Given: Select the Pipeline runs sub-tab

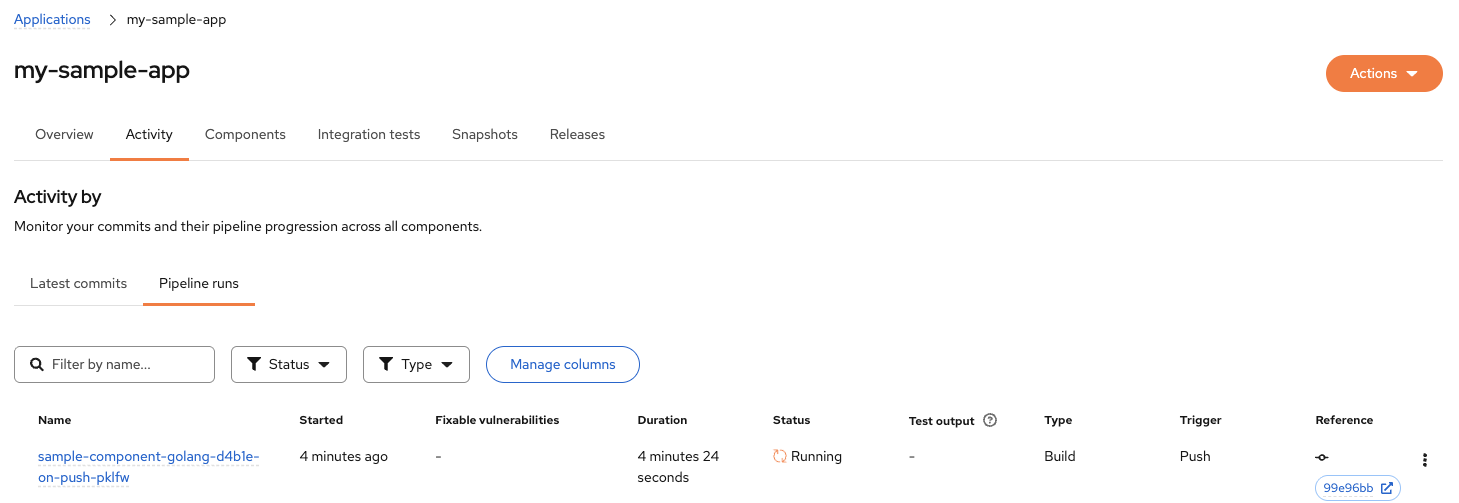Looking at the screenshot, I should tap(199, 283).
